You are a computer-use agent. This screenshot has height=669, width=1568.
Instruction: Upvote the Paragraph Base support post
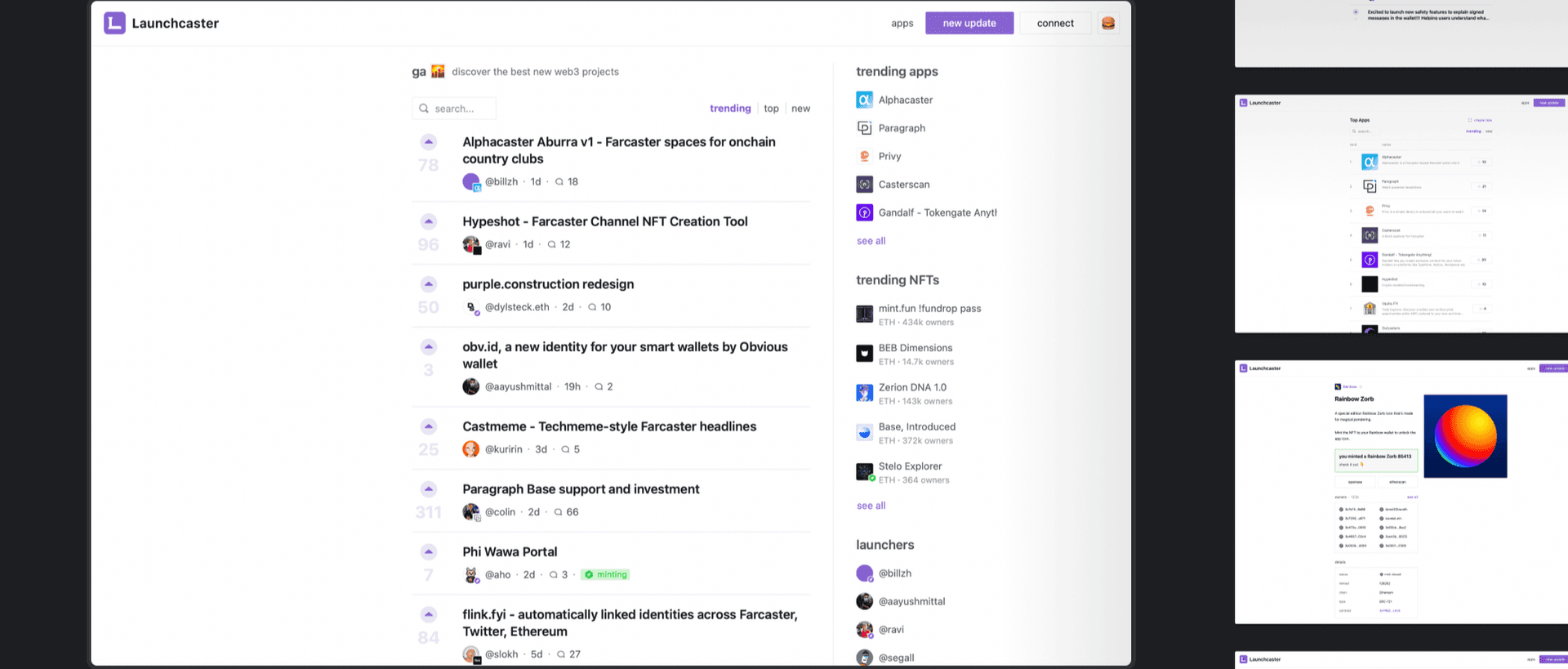coord(429,489)
